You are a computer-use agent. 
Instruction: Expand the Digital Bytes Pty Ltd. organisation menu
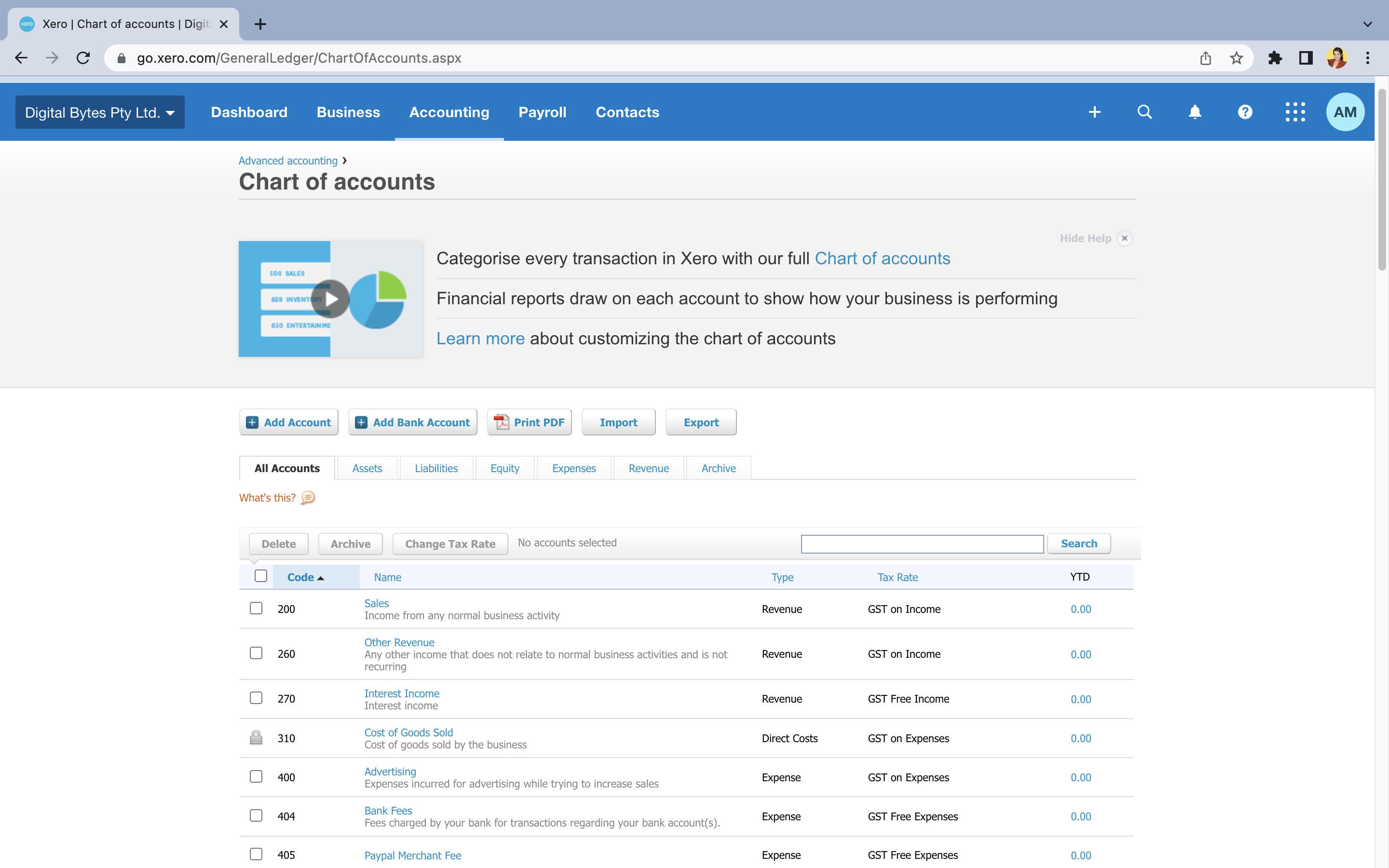pyautogui.click(x=100, y=112)
